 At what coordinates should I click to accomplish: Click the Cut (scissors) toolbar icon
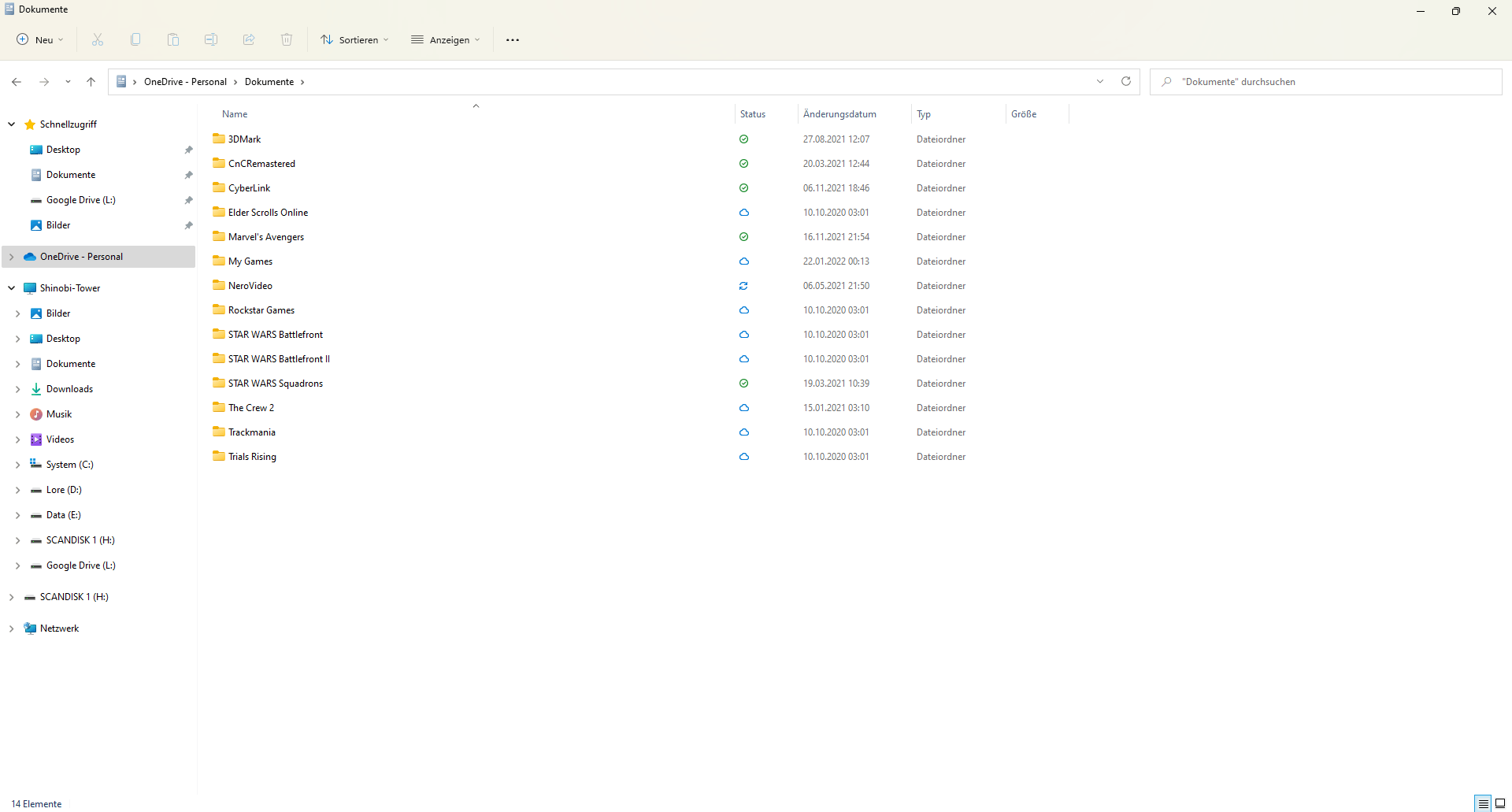pos(98,39)
